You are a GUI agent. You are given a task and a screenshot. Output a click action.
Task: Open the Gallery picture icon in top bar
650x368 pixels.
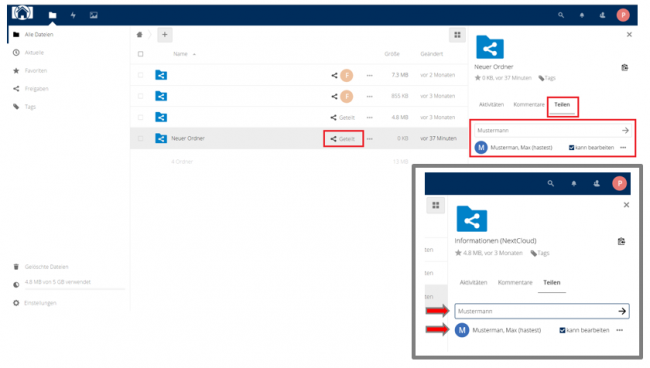(x=94, y=15)
